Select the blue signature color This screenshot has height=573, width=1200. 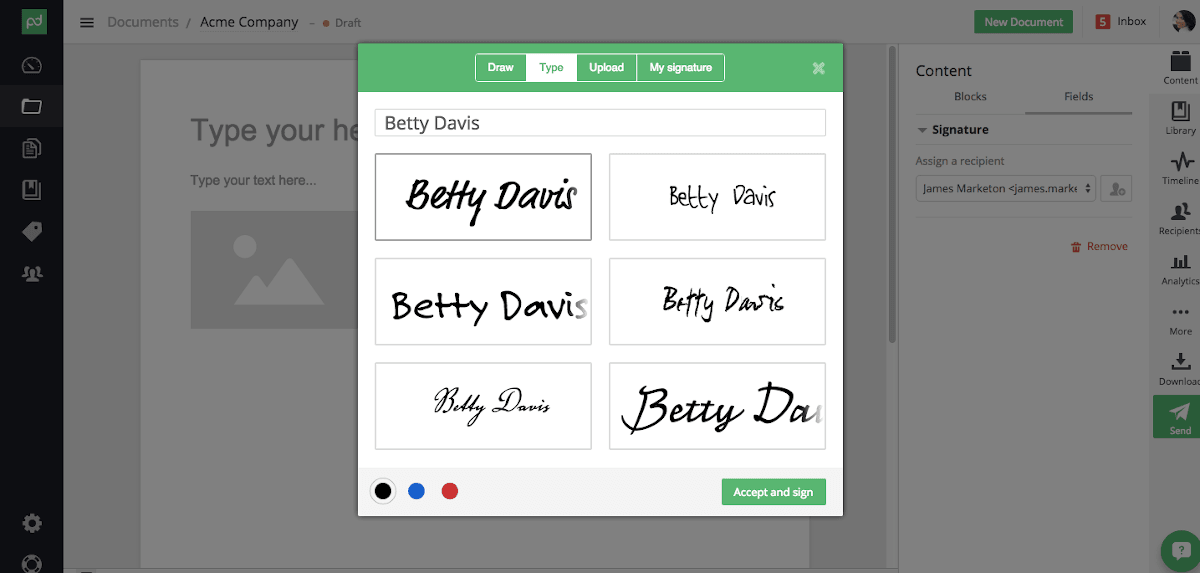pos(416,491)
